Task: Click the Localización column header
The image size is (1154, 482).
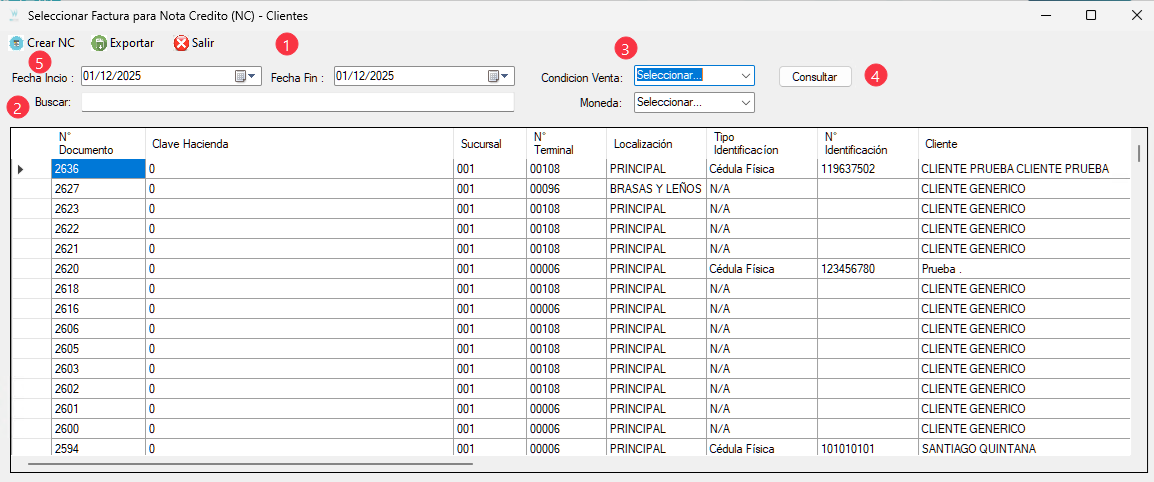Action: [x=655, y=144]
